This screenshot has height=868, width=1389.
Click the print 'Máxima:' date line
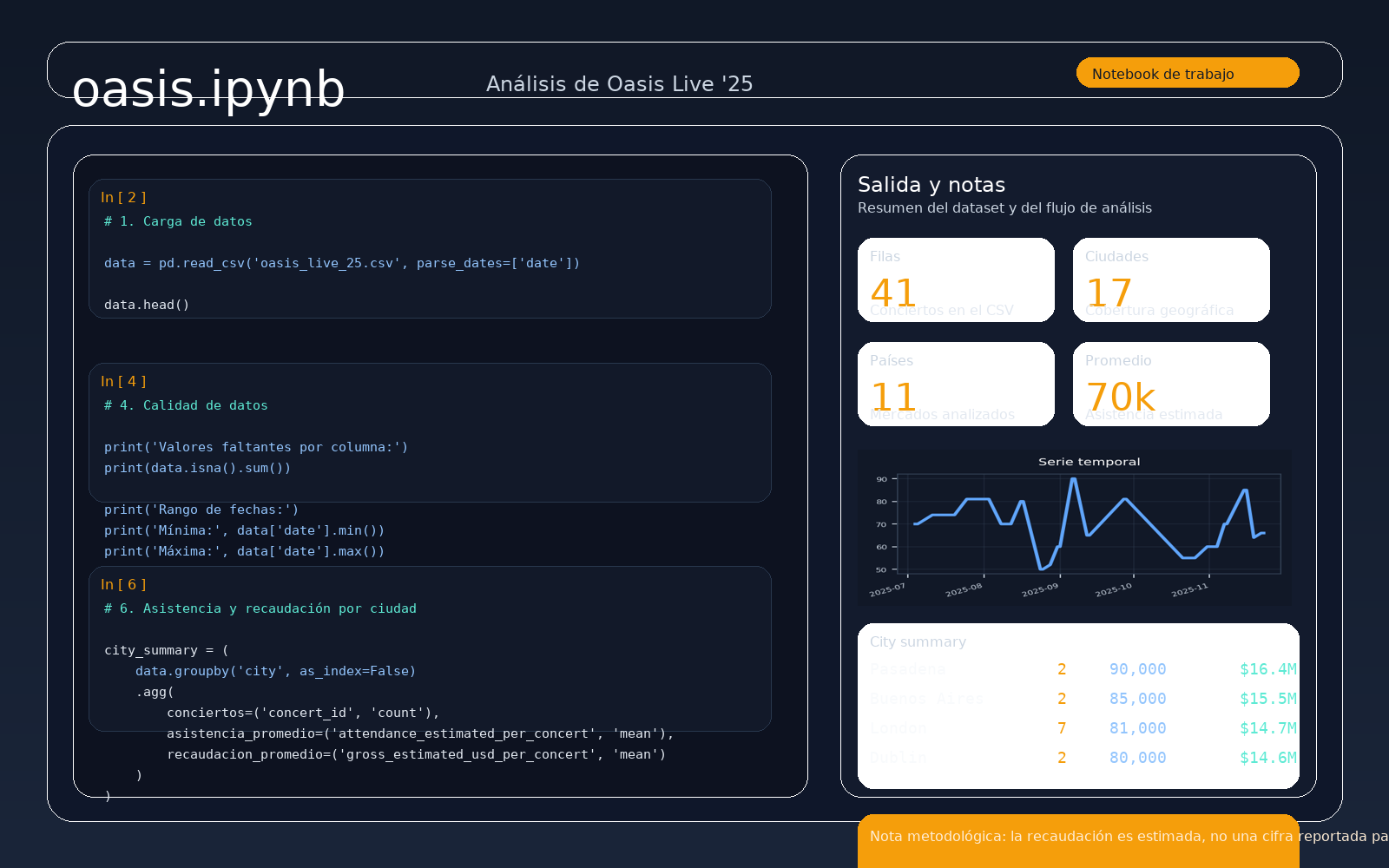(244, 551)
